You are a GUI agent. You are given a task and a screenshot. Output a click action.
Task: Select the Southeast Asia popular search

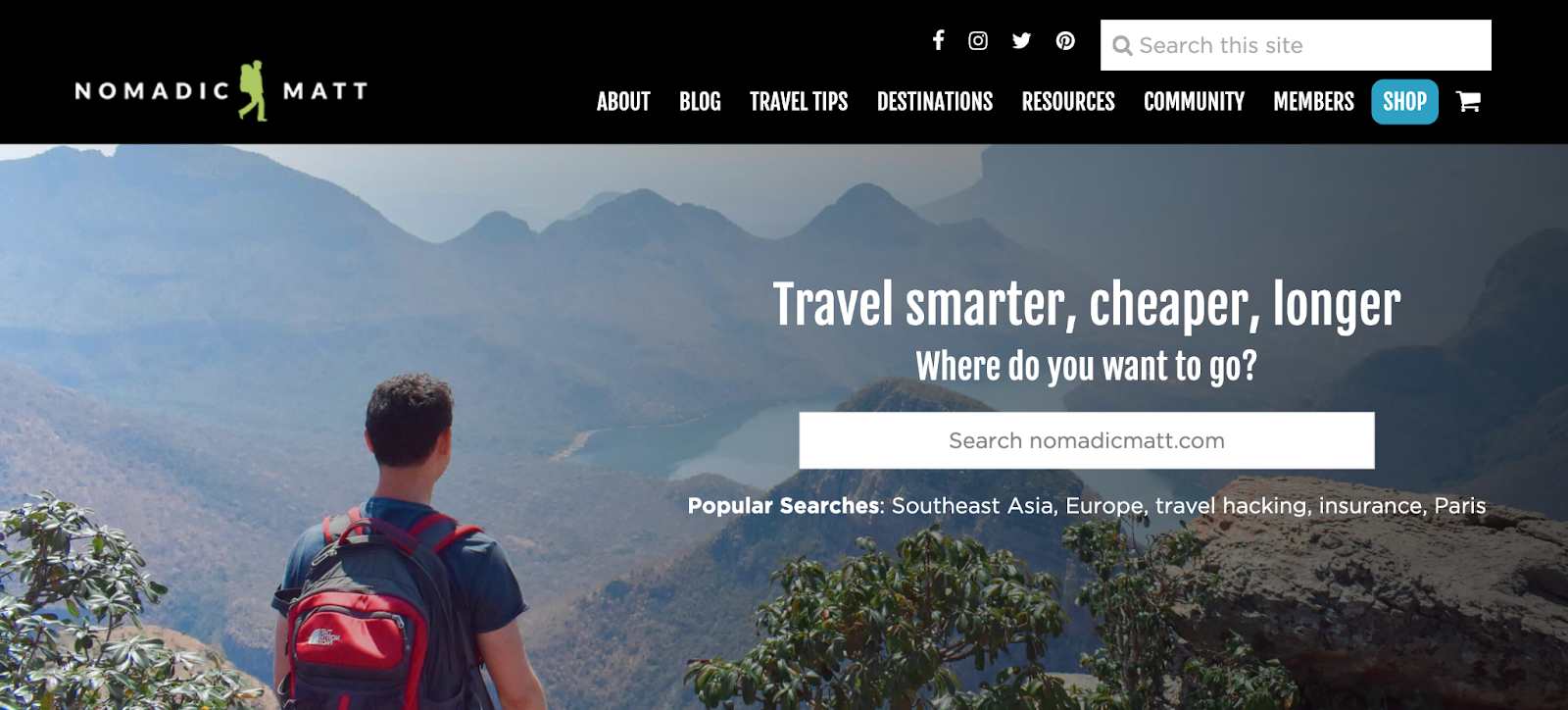[x=972, y=506]
